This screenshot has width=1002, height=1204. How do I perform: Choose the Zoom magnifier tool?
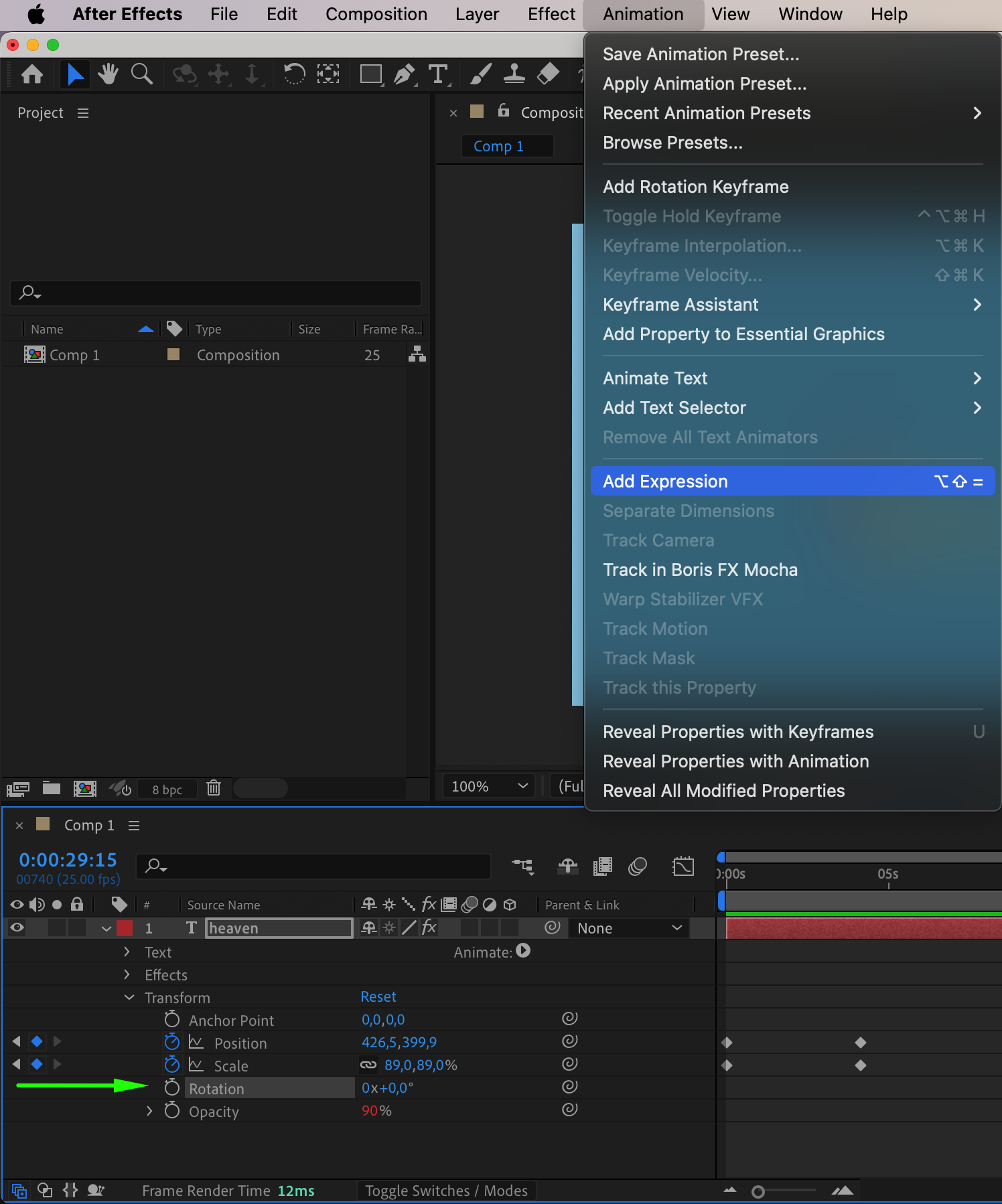141,74
